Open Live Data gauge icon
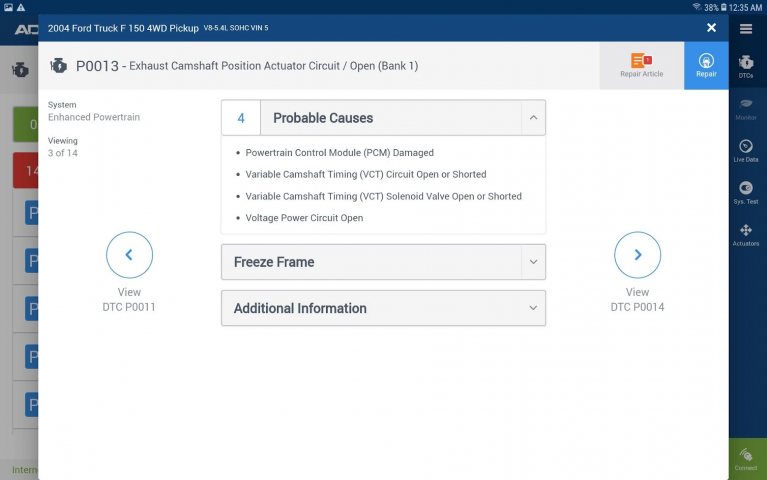Viewport: 767px width, 480px height. [745, 151]
